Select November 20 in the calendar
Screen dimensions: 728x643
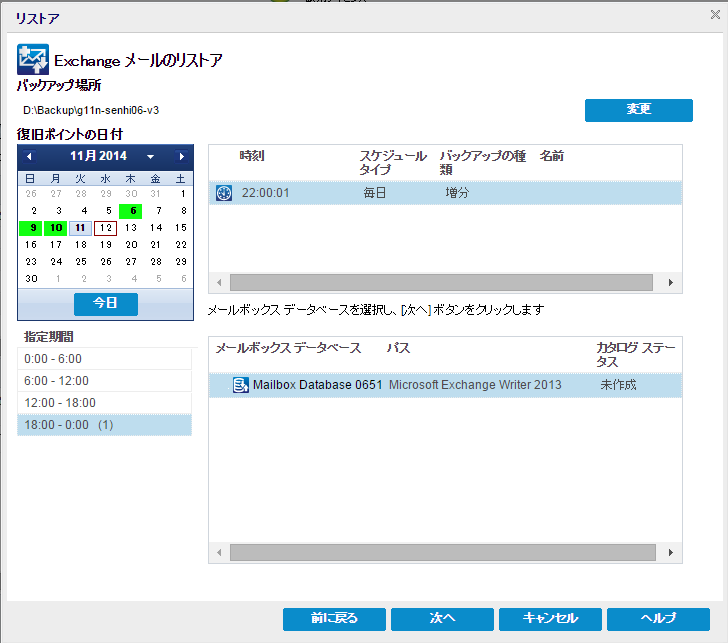tap(131, 245)
